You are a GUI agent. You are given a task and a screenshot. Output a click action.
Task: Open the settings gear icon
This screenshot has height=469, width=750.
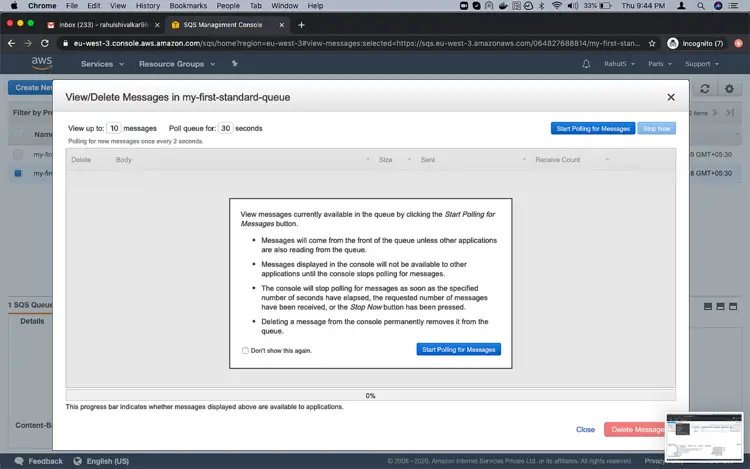point(729,88)
